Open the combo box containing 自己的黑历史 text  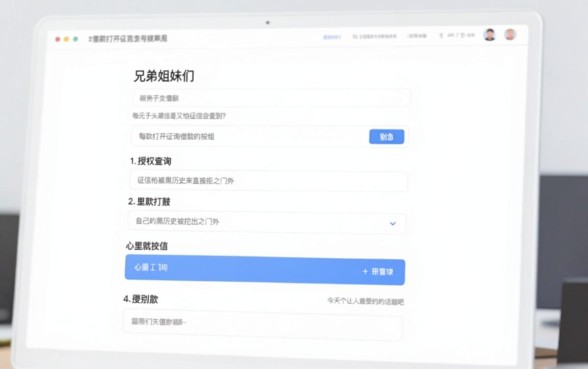pyautogui.click(x=267, y=222)
